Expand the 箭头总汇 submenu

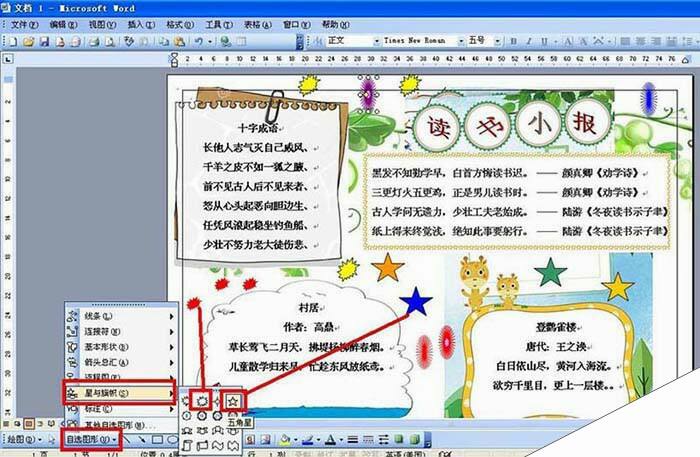(x=121, y=362)
